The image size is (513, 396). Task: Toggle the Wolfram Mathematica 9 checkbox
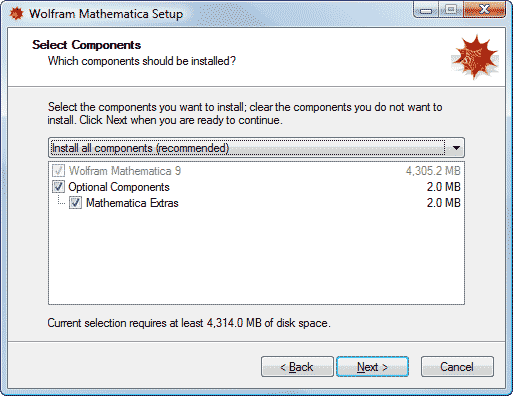click(58, 171)
